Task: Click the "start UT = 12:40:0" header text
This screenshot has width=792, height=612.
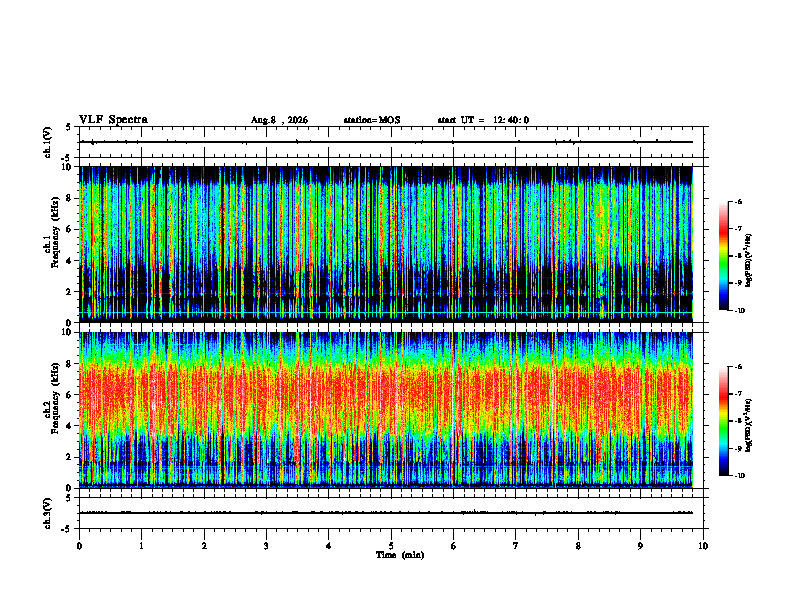Action: 483,120
